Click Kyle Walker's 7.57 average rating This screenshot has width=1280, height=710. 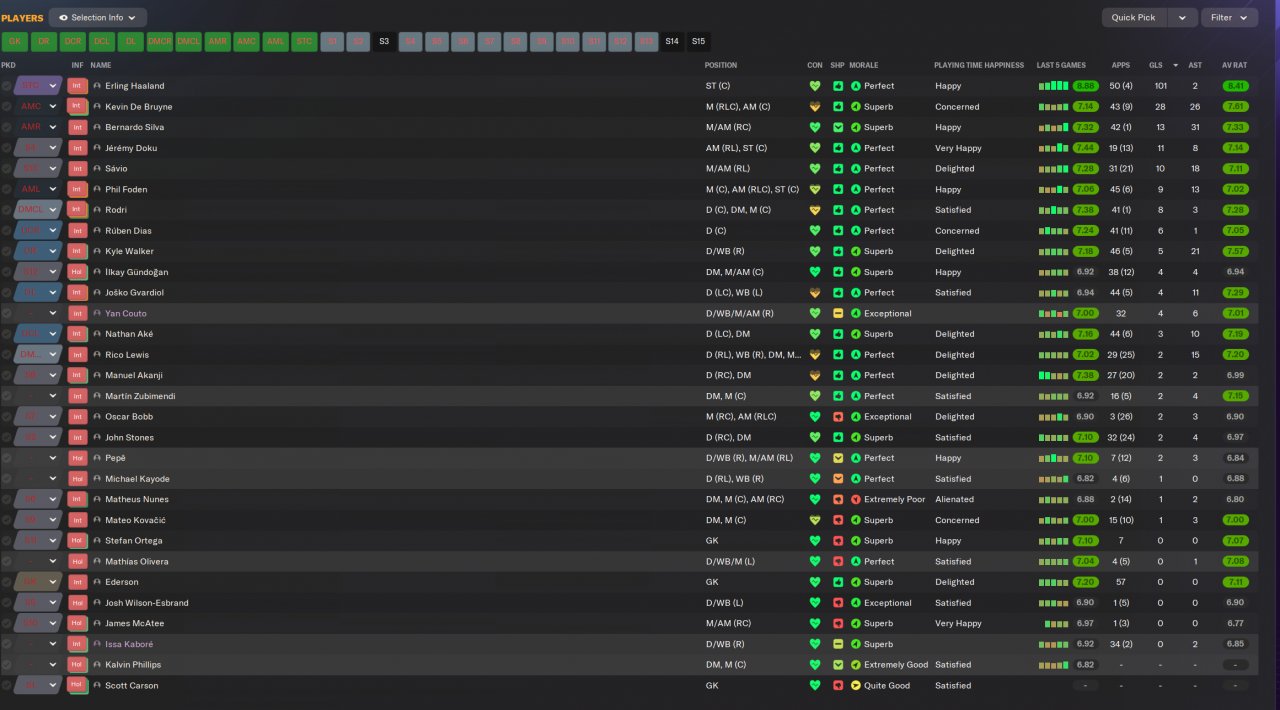pyautogui.click(x=1235, y=251)
